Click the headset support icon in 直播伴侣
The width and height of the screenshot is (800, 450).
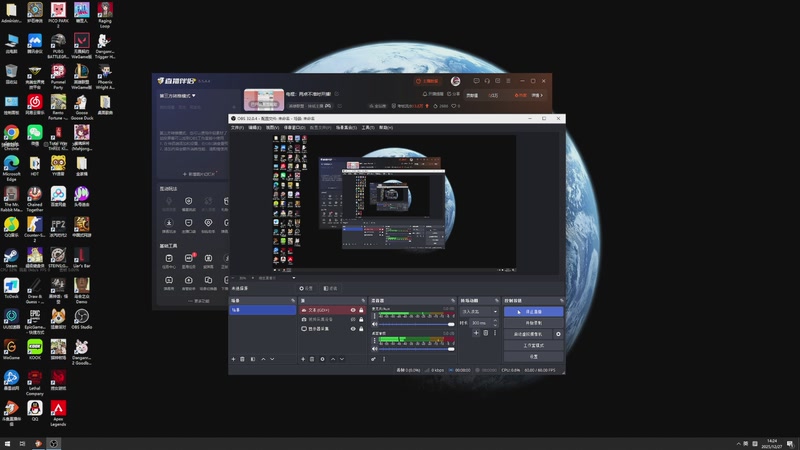(x=487, y=81)
